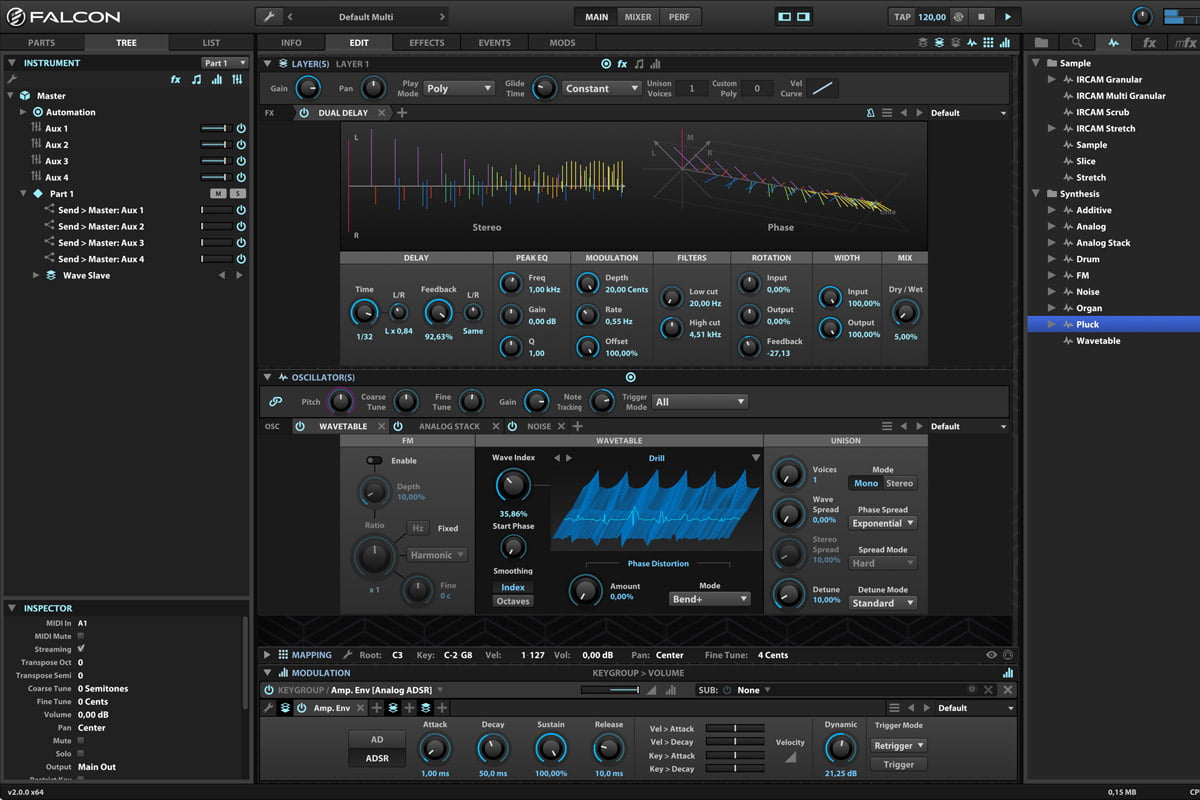1200x800 pixels.
Task: Toggle Aux 1 power button
Action: tap(240, 129)
